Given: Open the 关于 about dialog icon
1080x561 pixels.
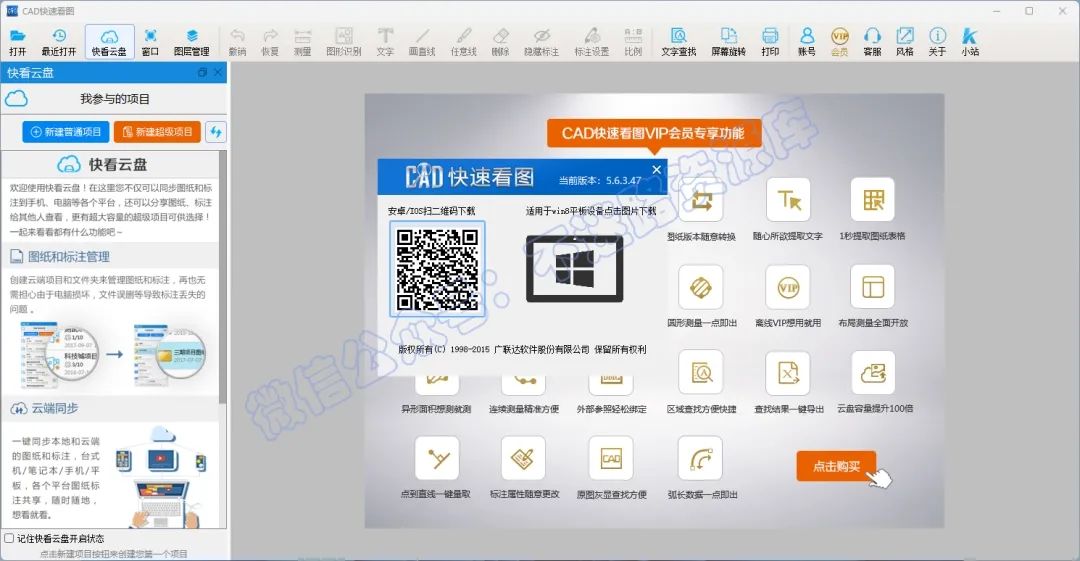Looking at the screenshot, I should (x=937, y=42).
